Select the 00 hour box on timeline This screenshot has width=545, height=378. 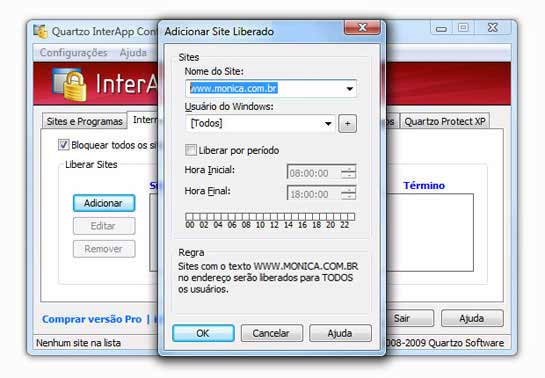coord(189,217)
